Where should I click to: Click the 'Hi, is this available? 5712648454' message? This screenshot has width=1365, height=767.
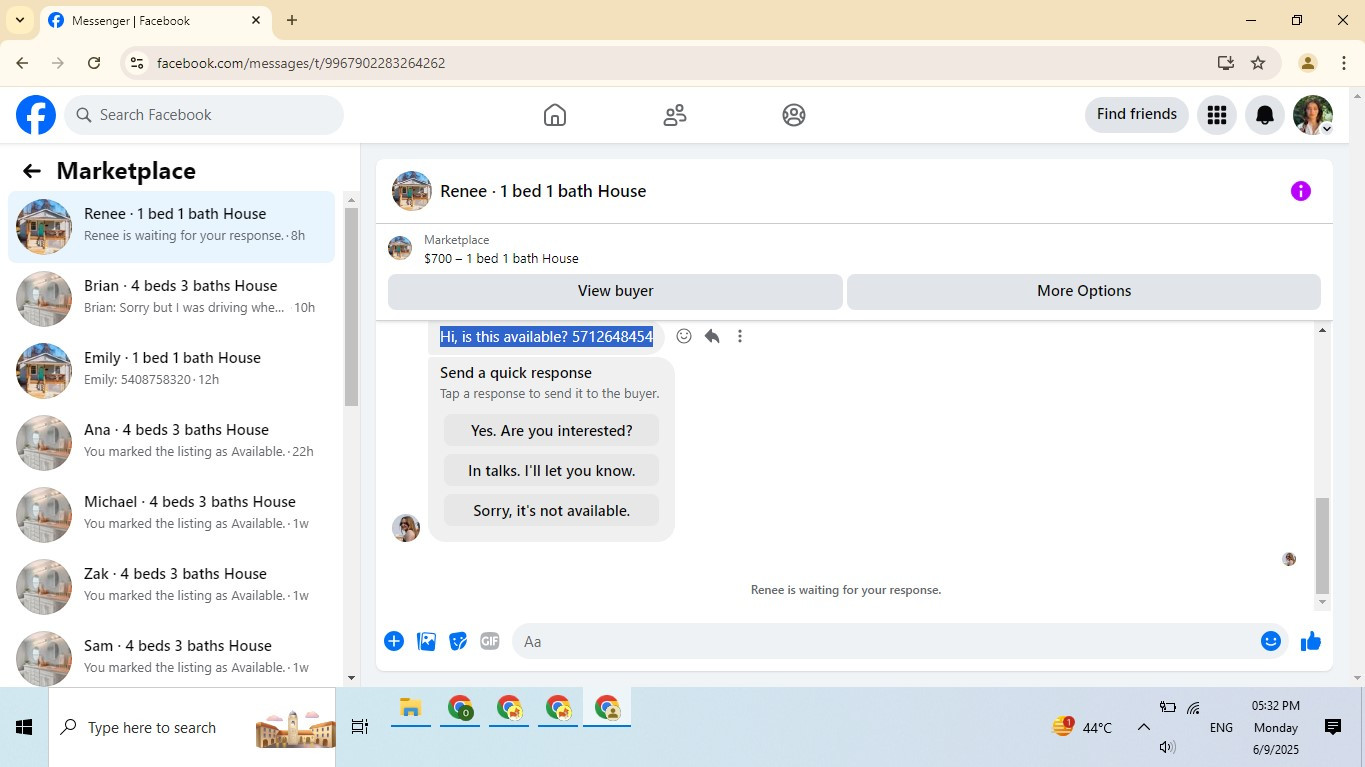tap(546, 337)
